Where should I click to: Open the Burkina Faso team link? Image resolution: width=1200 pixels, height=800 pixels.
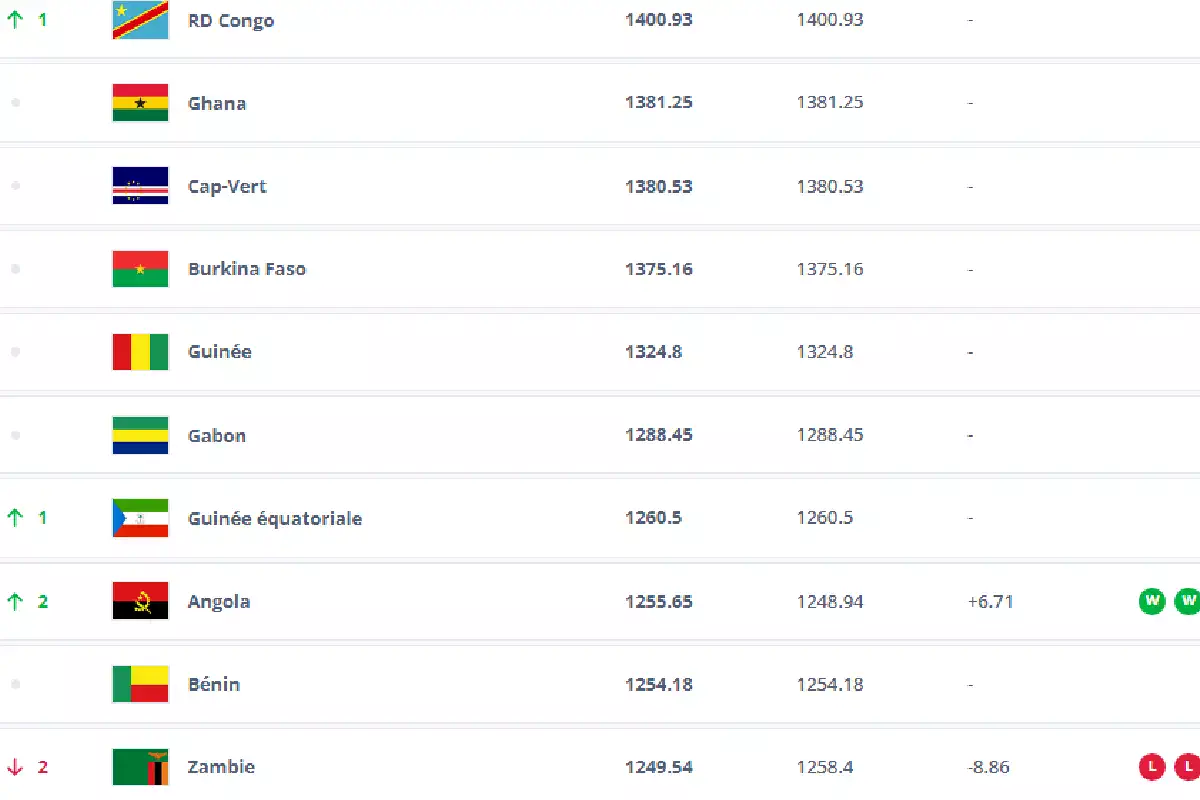tap(247, 269)
